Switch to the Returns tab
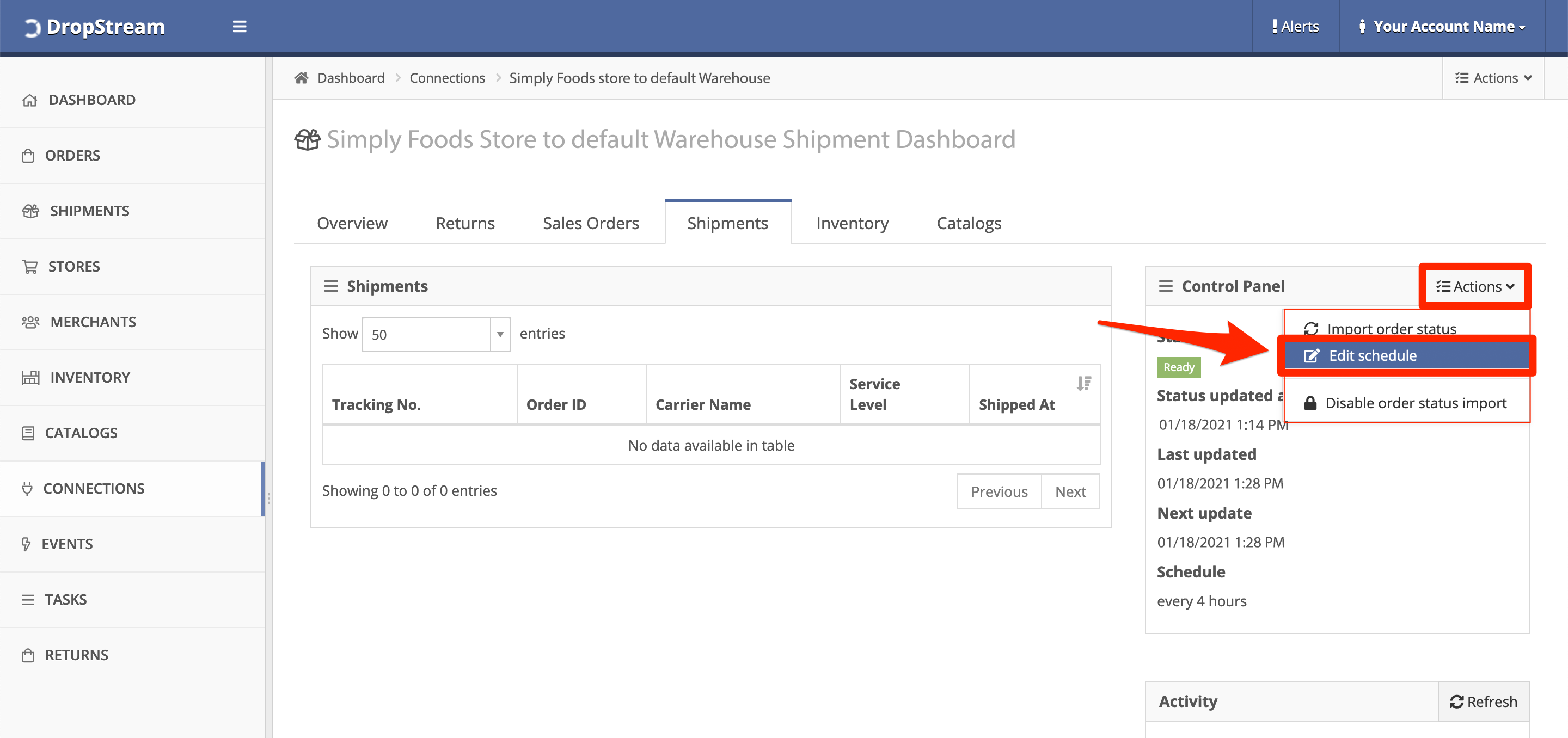Screen dimensions: 1568x738 click(x=465, y=223)
